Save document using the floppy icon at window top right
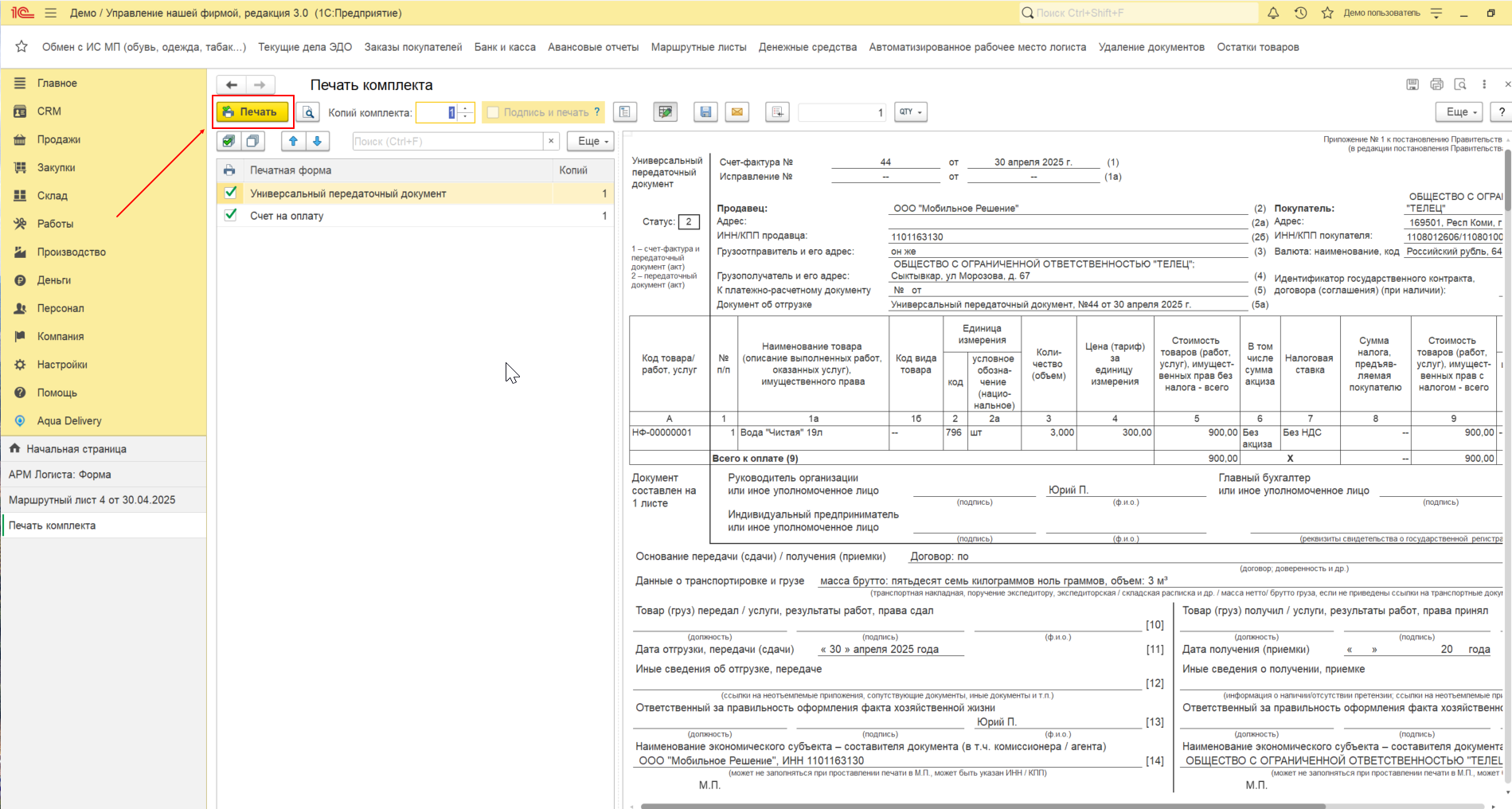1512x809 pixels. coord(1412,84)
